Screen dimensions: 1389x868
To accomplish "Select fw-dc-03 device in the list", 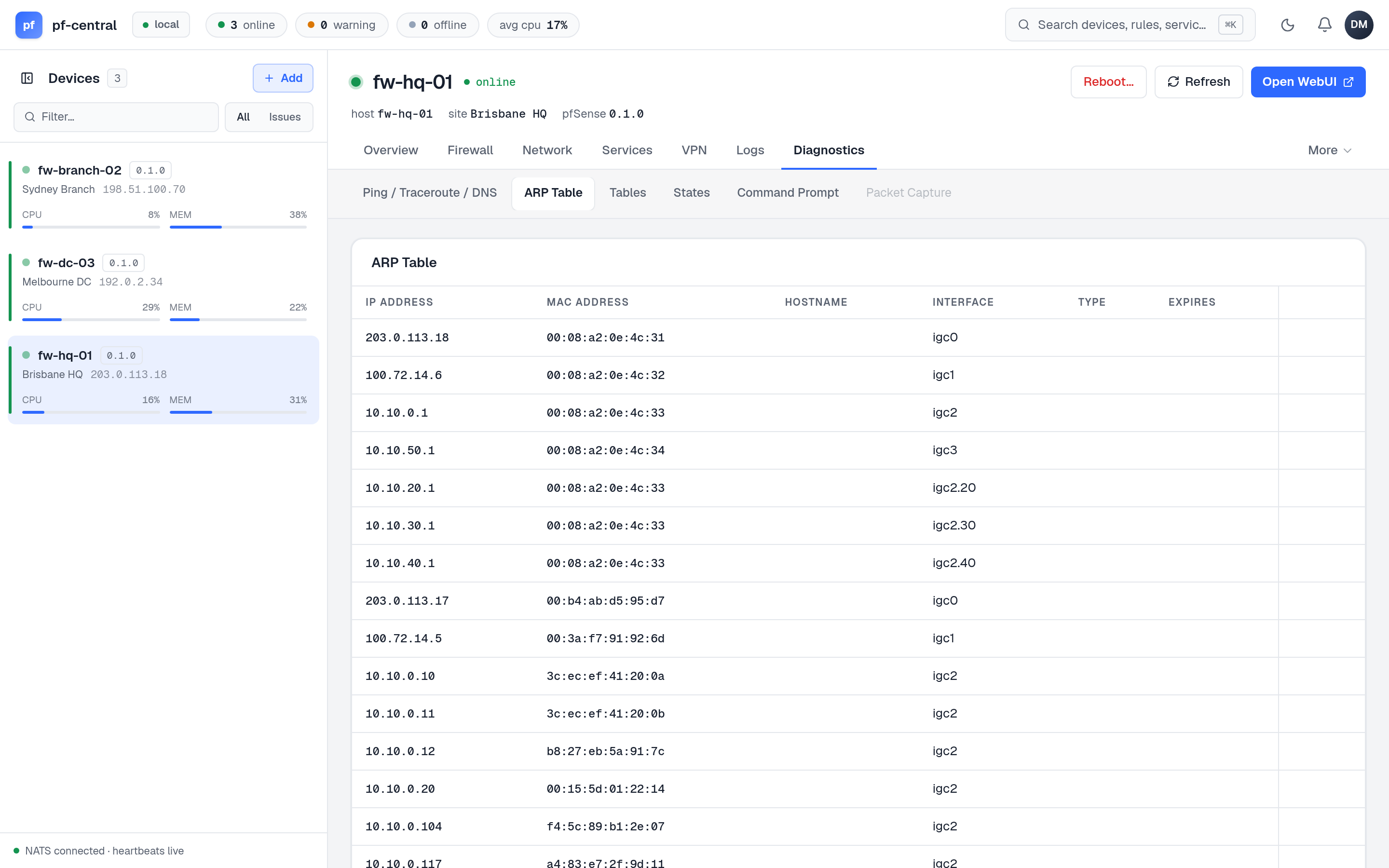I will click(x=163, y=287).
